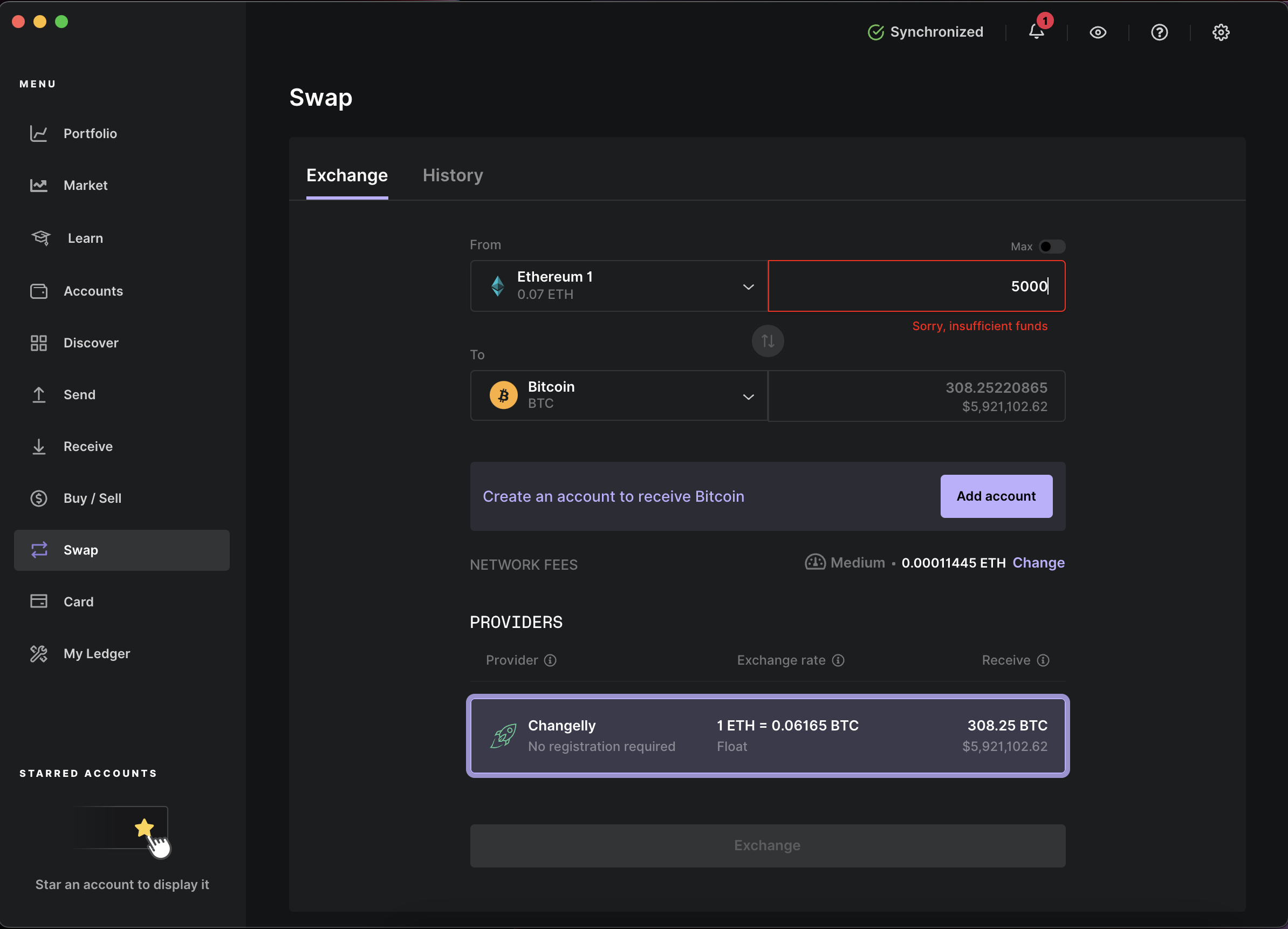Open the notifications bell
Screen dimensions: 1288x929
click(x=1036, y=32)
